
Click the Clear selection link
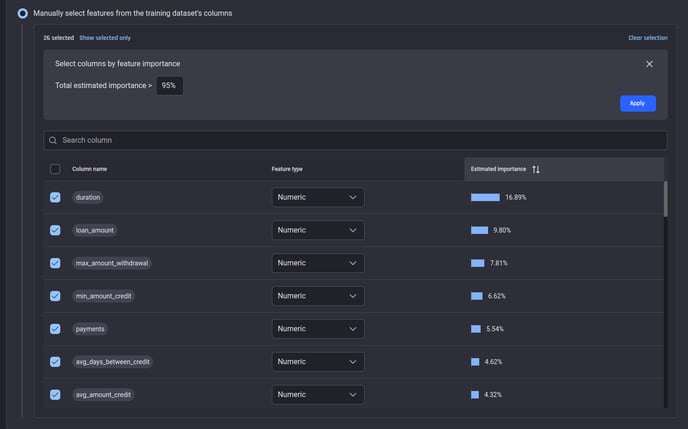648,38
